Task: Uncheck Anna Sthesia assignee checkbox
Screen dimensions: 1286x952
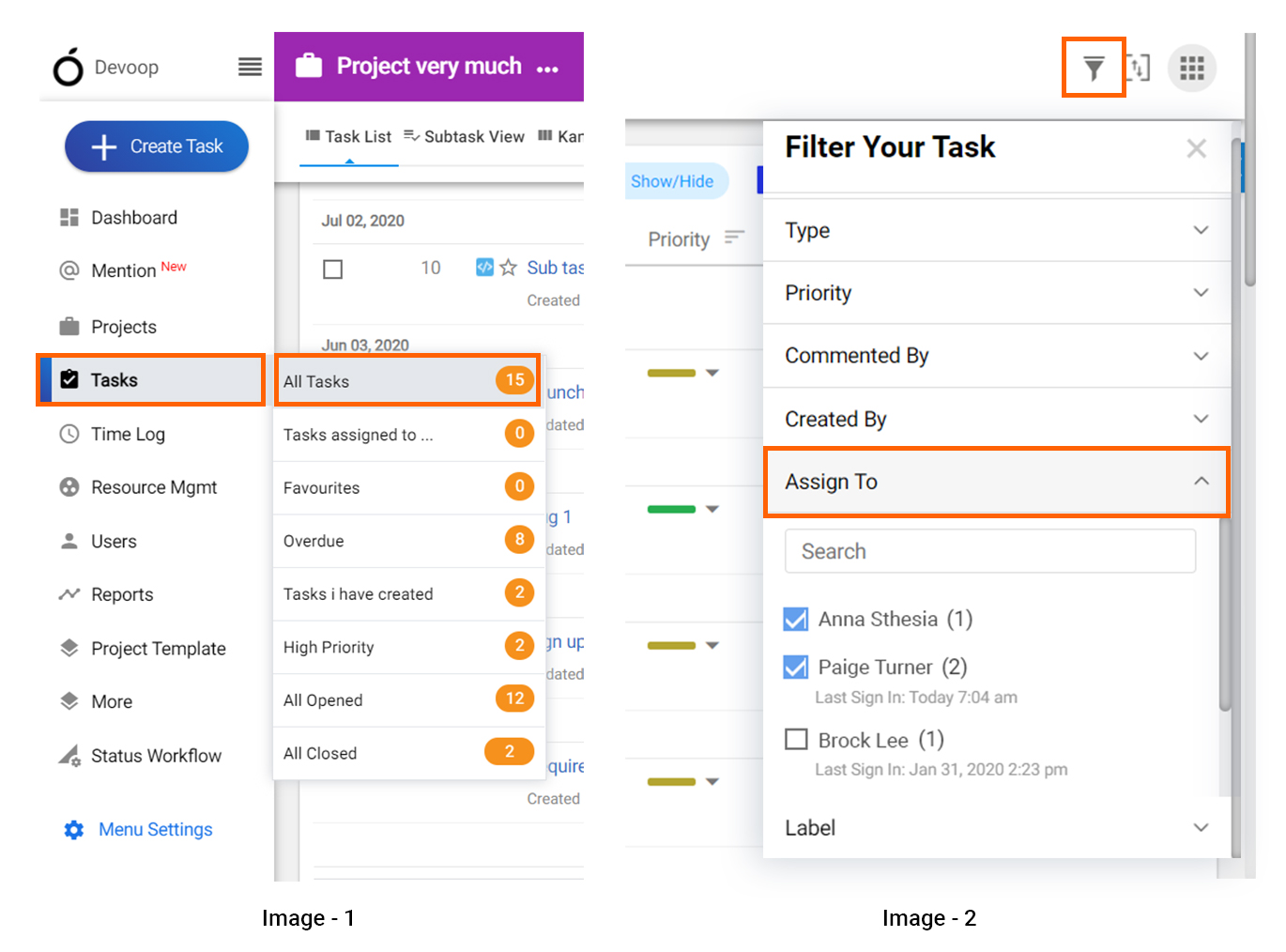Action: click(x=796, y=620)
